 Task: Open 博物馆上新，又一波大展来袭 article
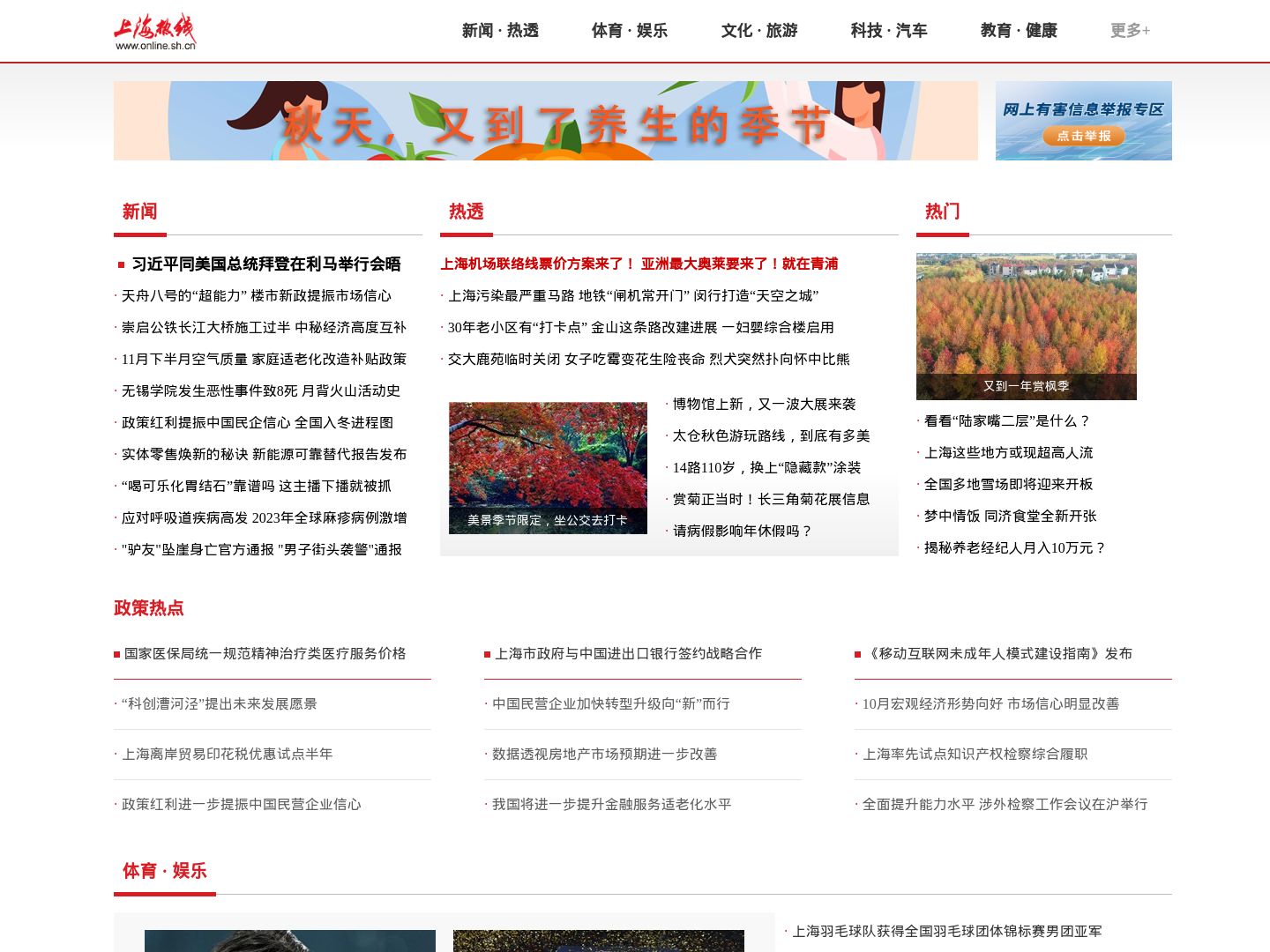point(764,405)
